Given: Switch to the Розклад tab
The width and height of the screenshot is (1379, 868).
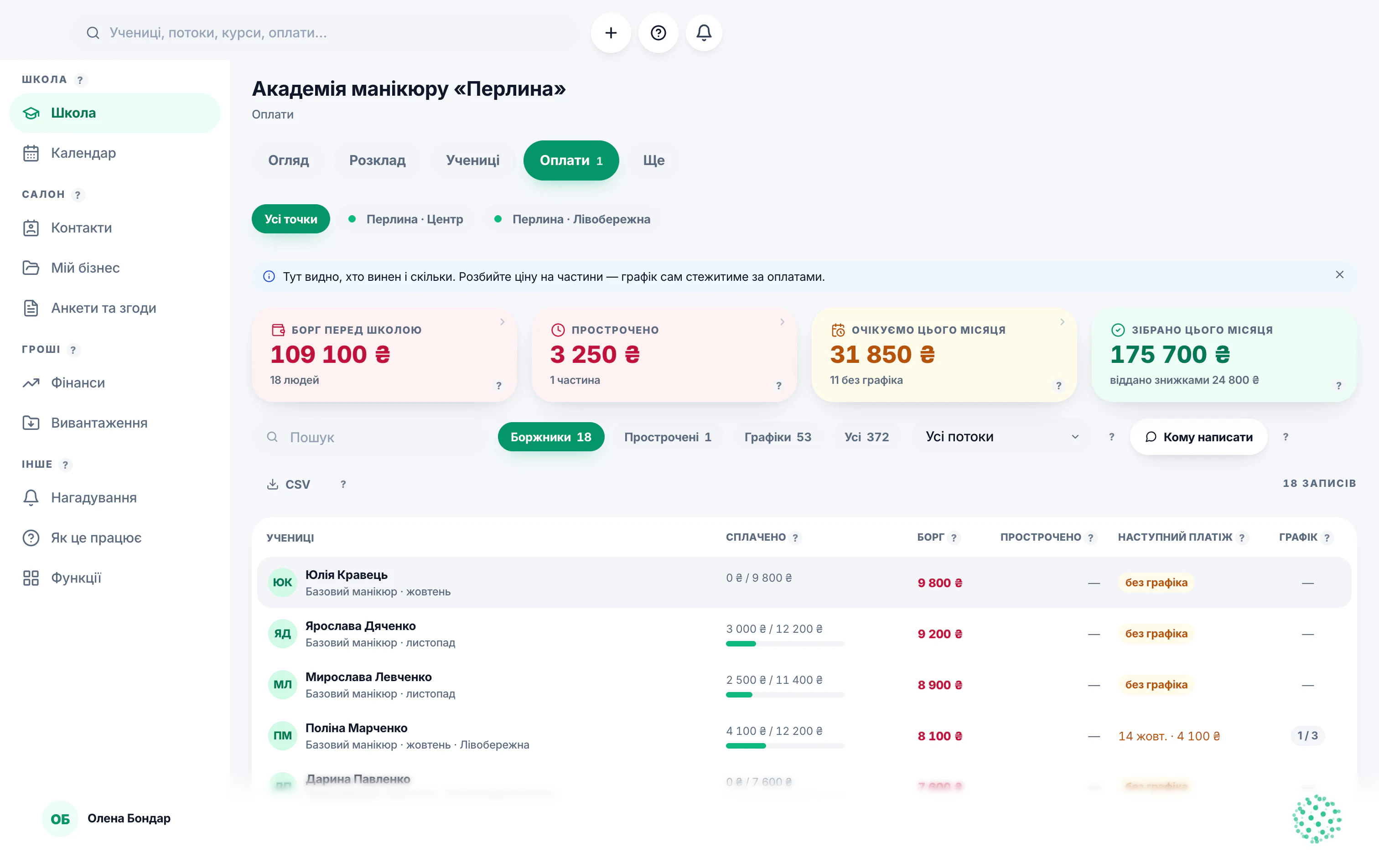Looking at the screenshot, I should click(x=378, y=160).
